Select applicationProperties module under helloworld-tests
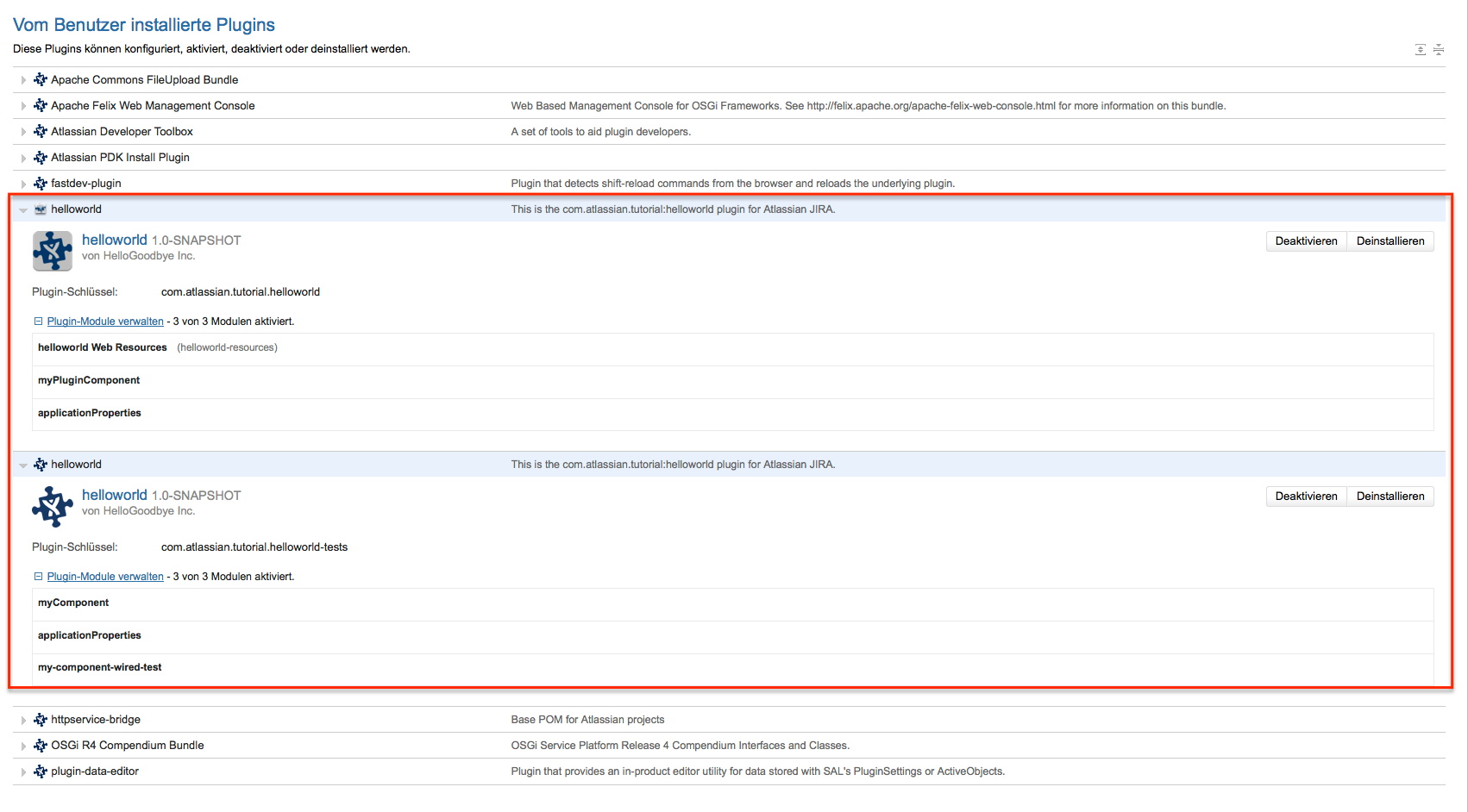Screen dimensions: 1468x812 click(x=733, y=637)
